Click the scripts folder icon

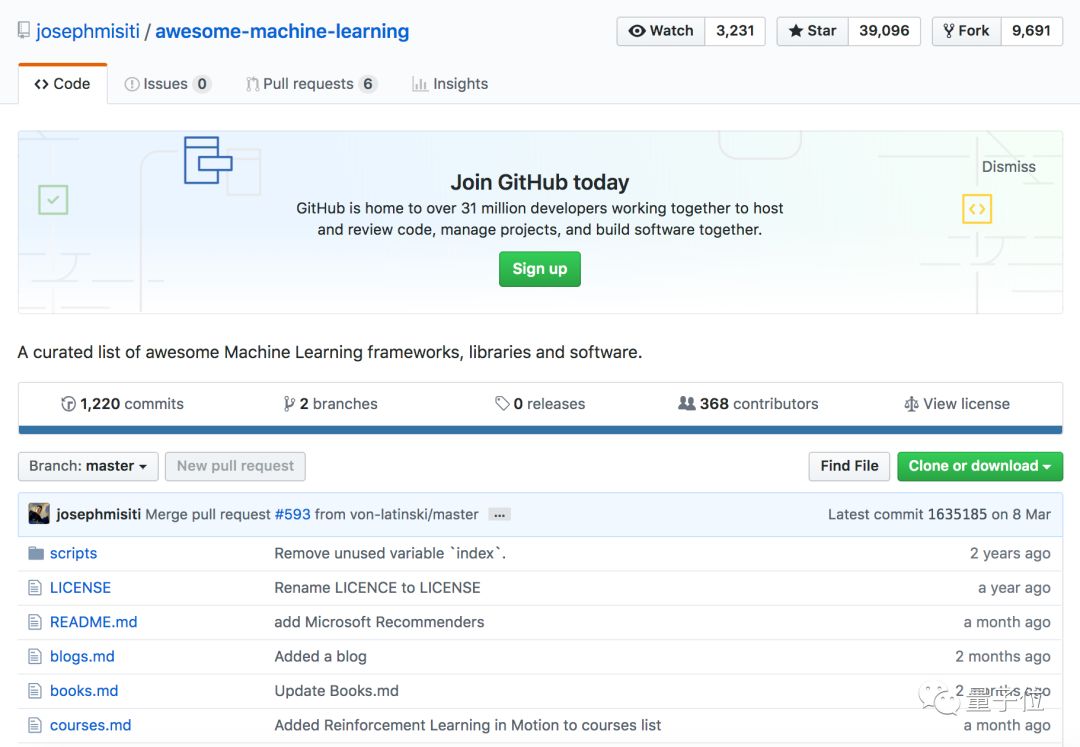[36, 553]
